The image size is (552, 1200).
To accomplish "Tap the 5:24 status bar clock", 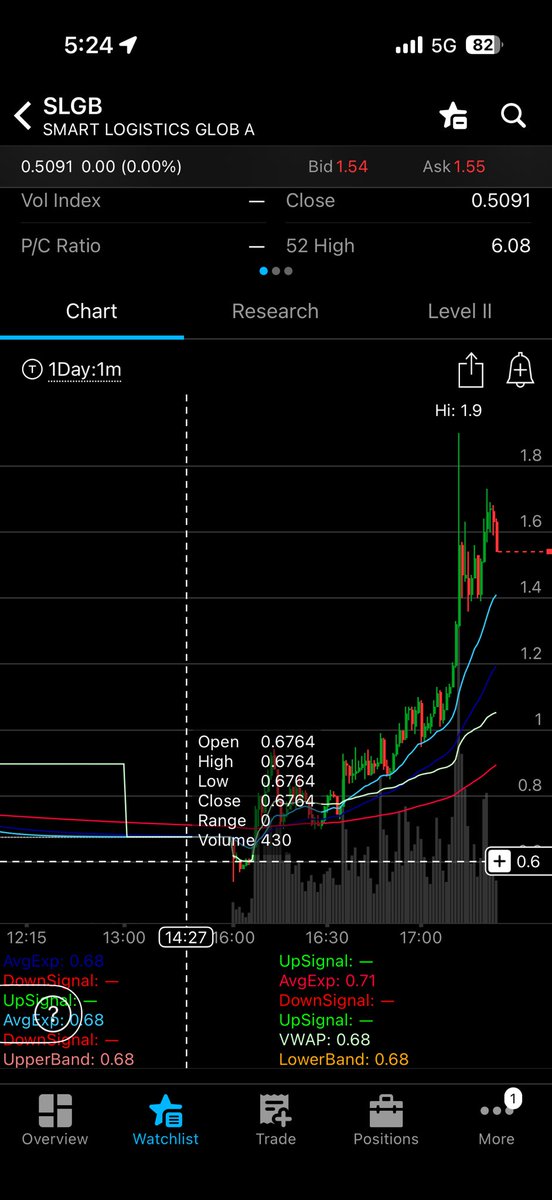I will pos(87,45).
